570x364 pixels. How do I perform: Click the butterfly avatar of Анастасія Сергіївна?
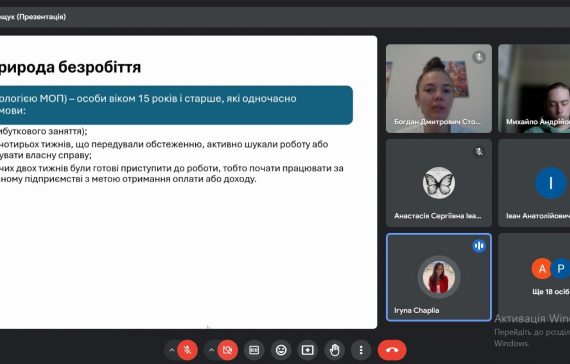pos(439,183)
